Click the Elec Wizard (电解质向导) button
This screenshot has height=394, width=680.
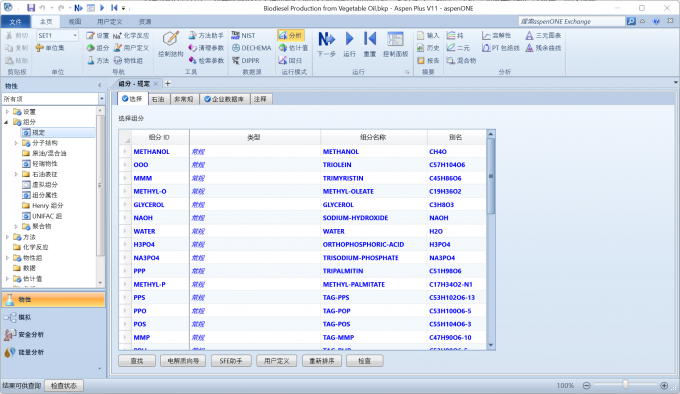coord(183,361)
